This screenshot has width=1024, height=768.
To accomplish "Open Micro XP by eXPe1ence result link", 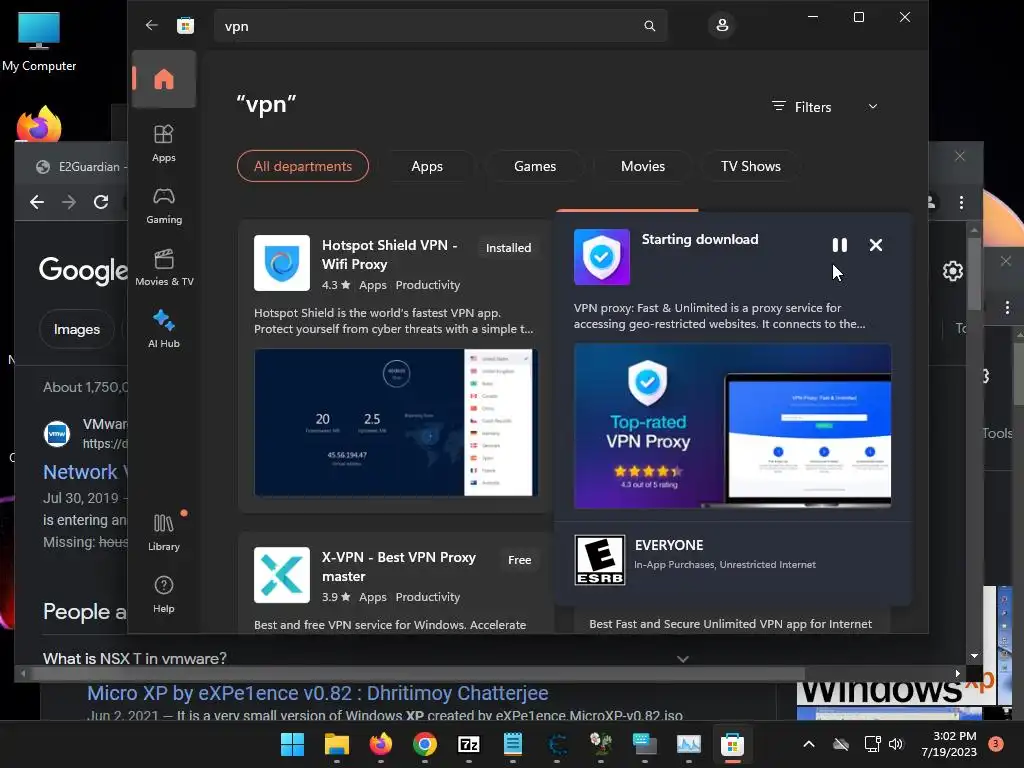I will point(317,693).
